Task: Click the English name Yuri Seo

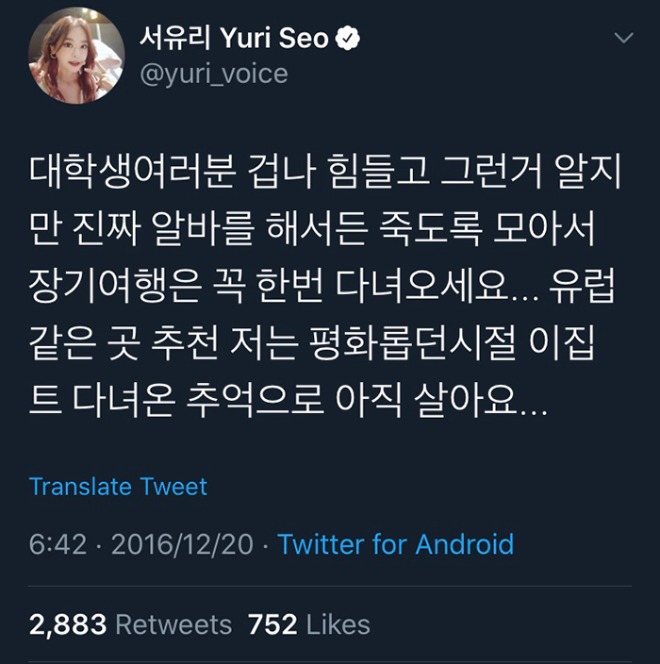Action: [274, 38]
